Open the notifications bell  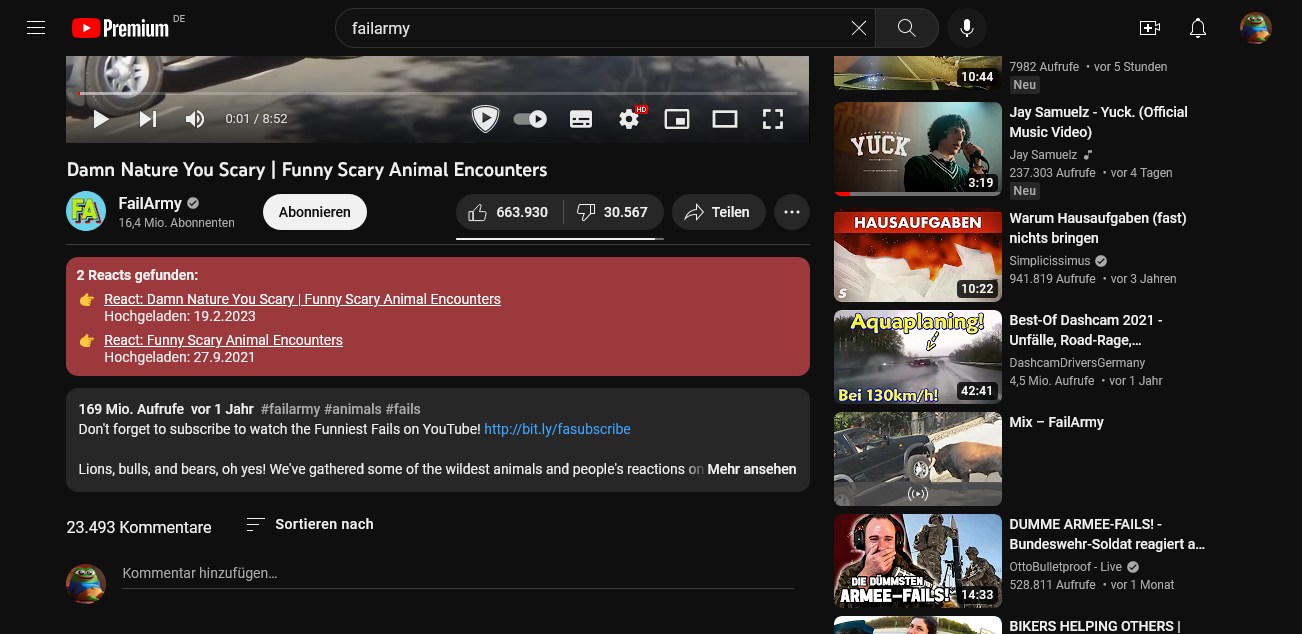pos(1198,28)
